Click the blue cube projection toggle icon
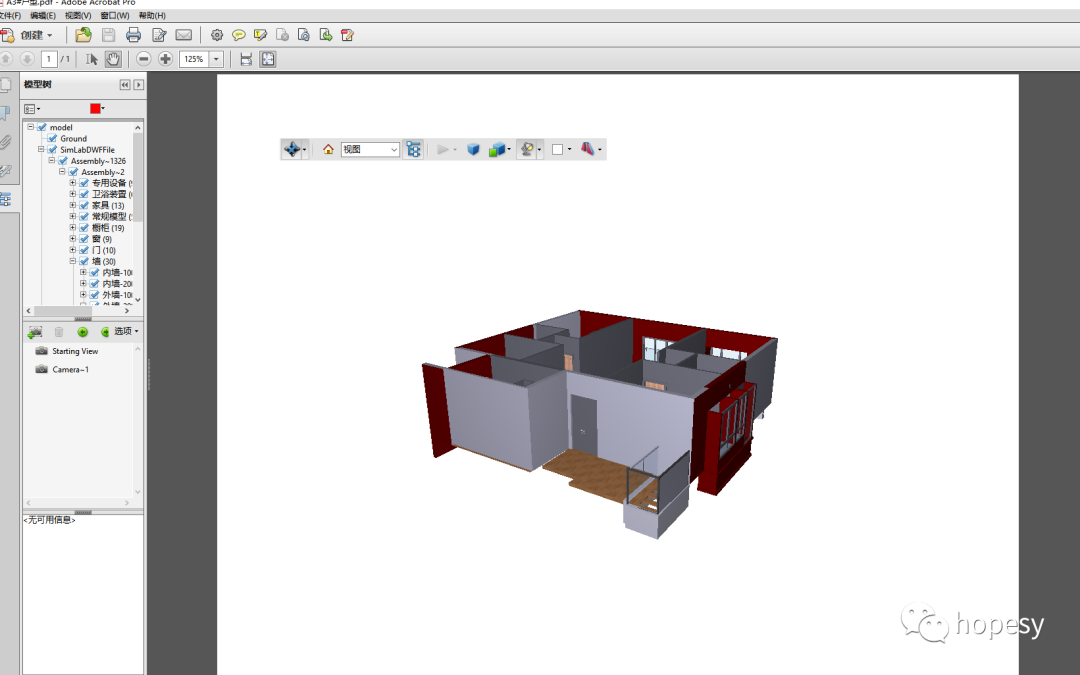 (x=473, y=149)
